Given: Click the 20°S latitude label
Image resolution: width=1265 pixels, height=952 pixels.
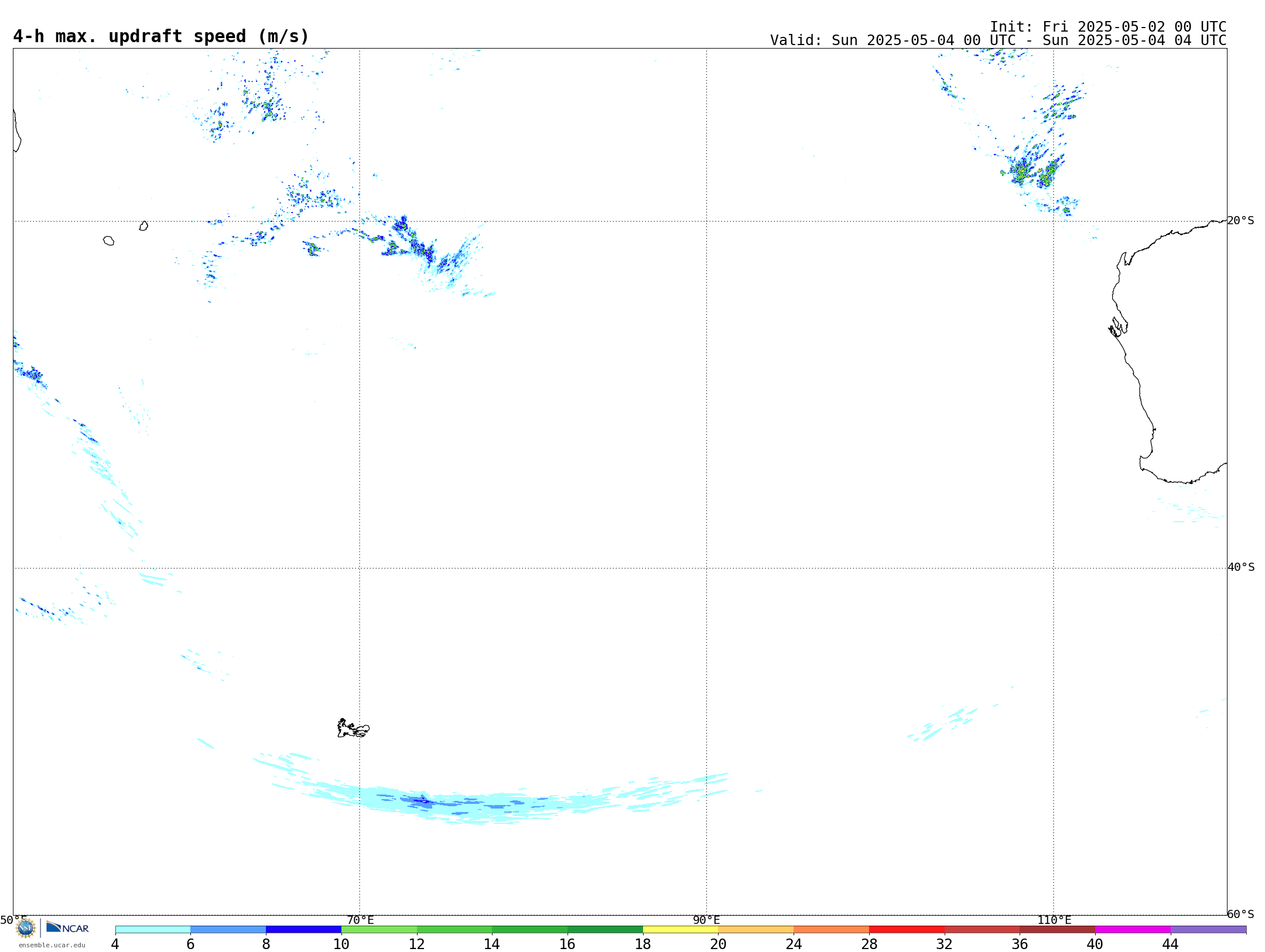Looking at the screenshot, I should coord(1240,221).
